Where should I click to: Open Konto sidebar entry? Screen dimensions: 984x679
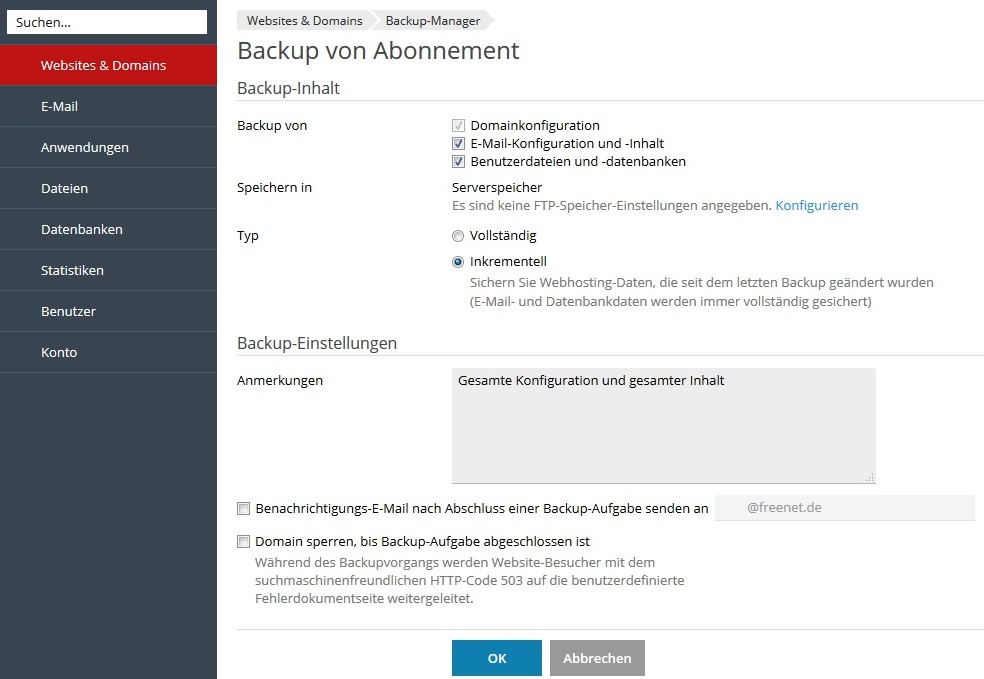click(108, 353)
